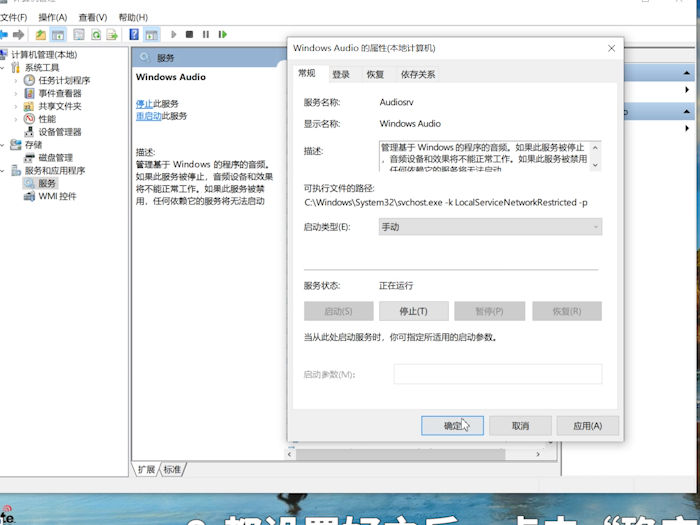700x525 pixels.
Task: Click the 取消 button
Action: pos(521,426)
